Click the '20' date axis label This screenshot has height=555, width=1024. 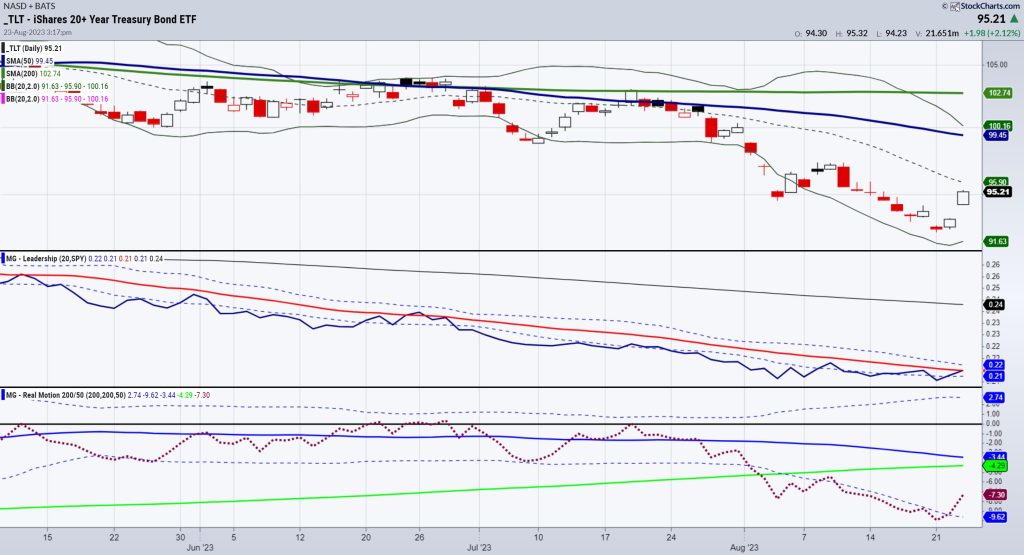point(366,537)
